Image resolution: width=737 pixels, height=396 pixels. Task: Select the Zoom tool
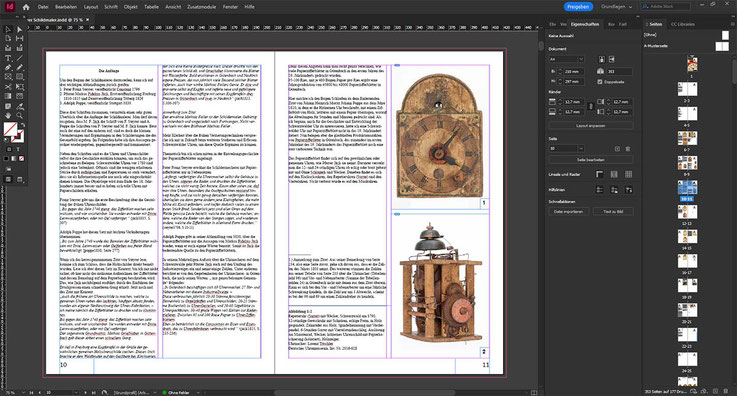pos(19,115)
